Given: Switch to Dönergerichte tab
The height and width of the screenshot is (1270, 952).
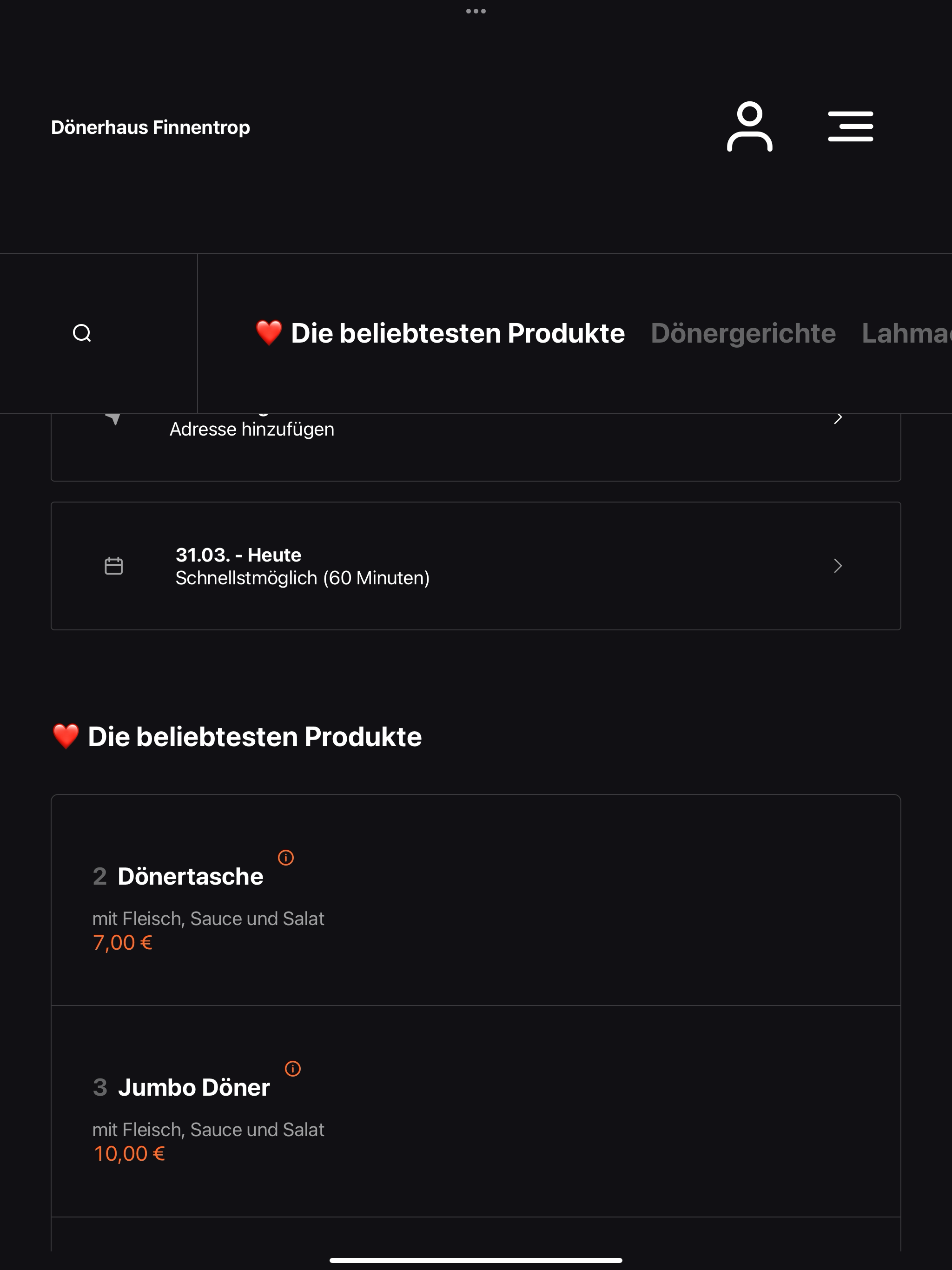Looking at the screenshot, I should [743, 333].
